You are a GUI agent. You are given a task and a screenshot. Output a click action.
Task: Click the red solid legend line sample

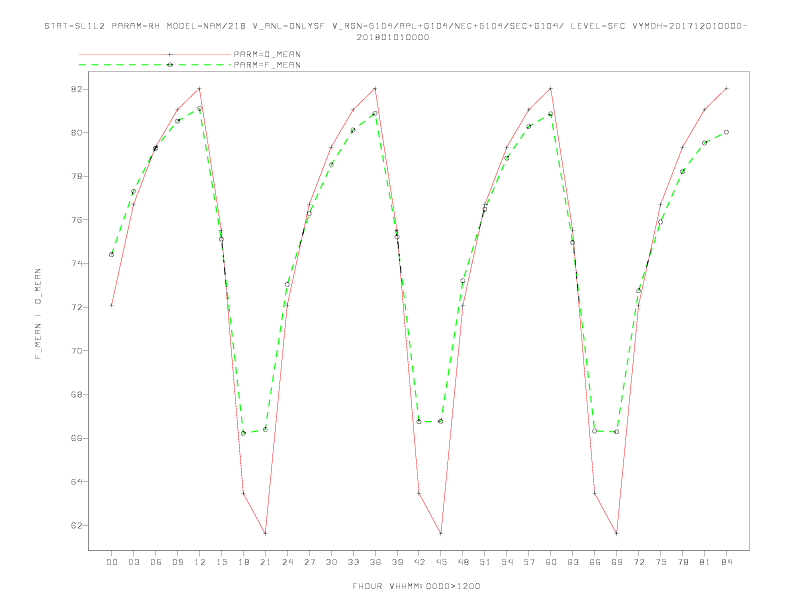[x=155, y=54]
